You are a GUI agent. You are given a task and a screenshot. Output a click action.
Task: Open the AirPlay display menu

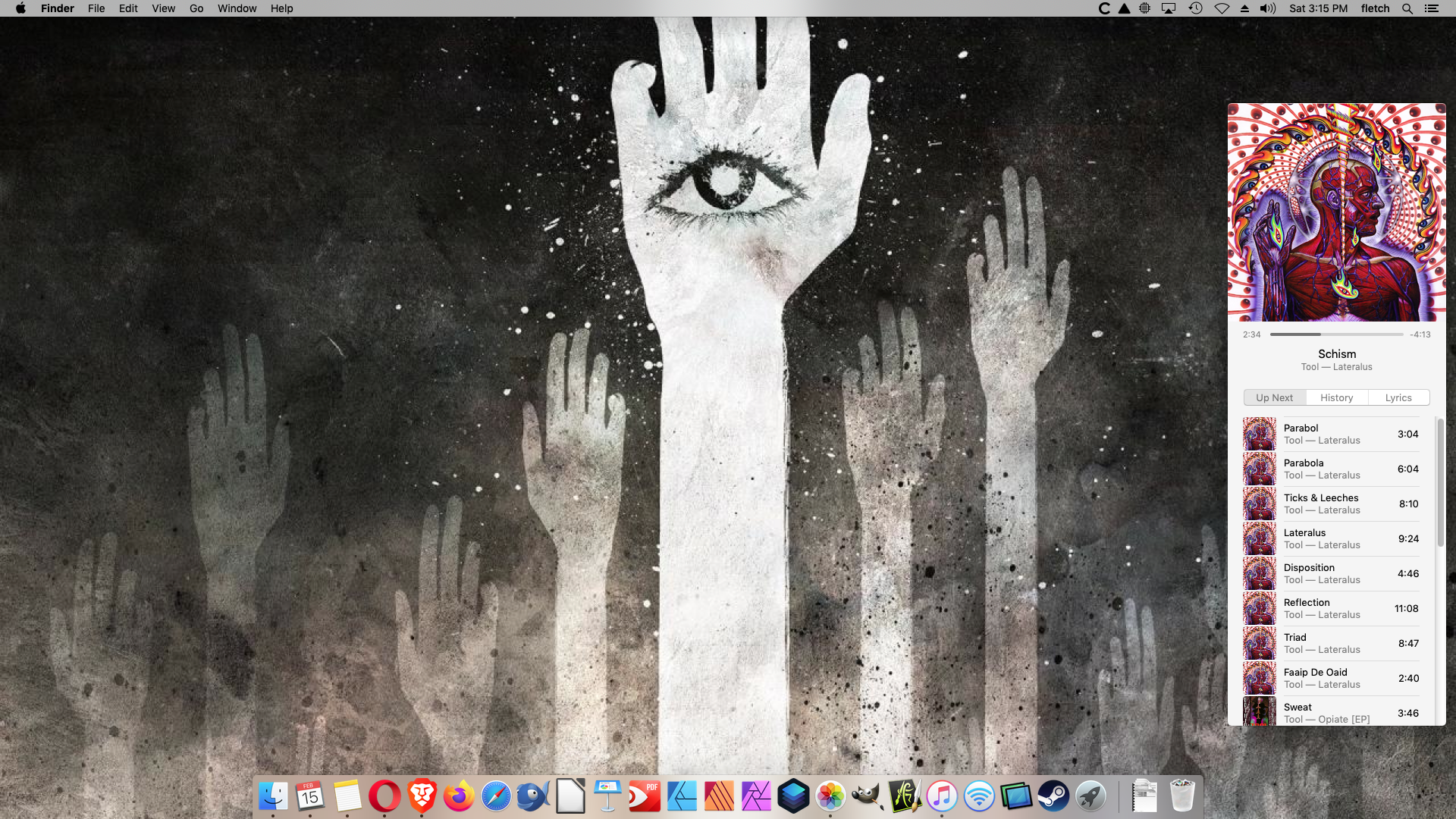pyautogui.click(x=1169, y=8)
